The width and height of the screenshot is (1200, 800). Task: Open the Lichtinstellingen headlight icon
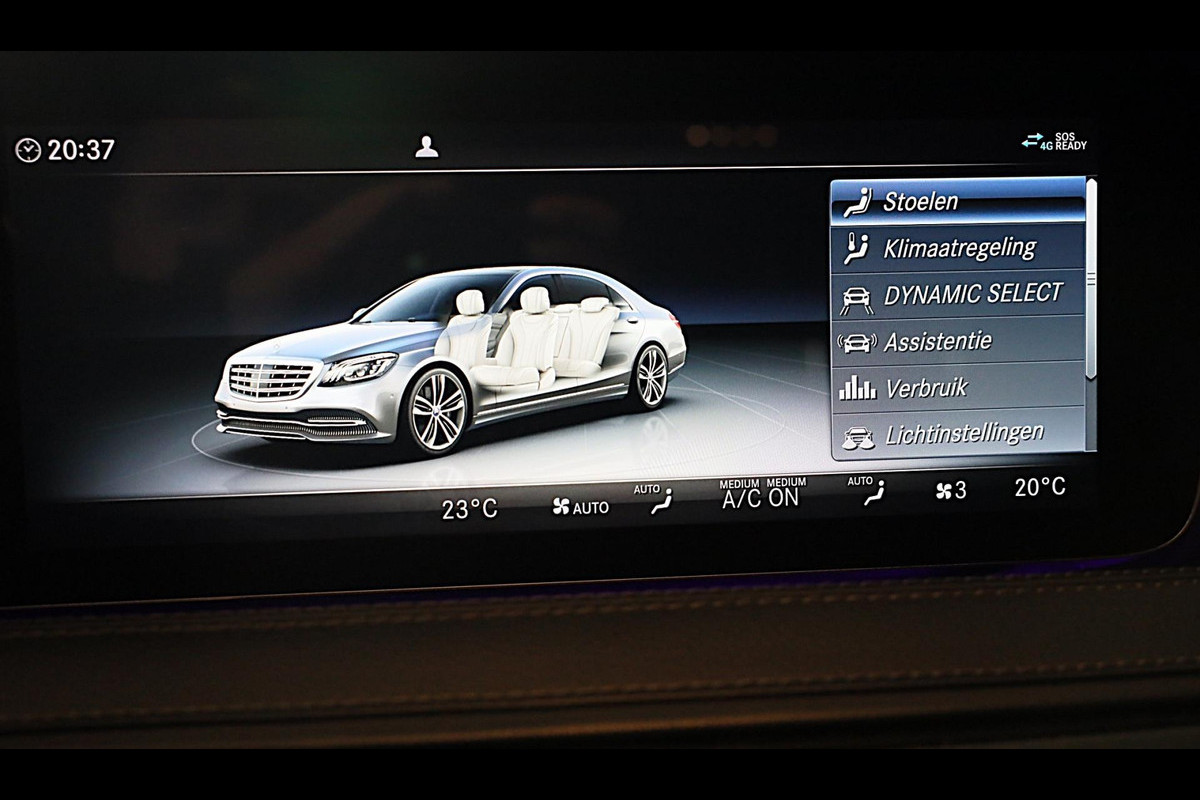857,436
